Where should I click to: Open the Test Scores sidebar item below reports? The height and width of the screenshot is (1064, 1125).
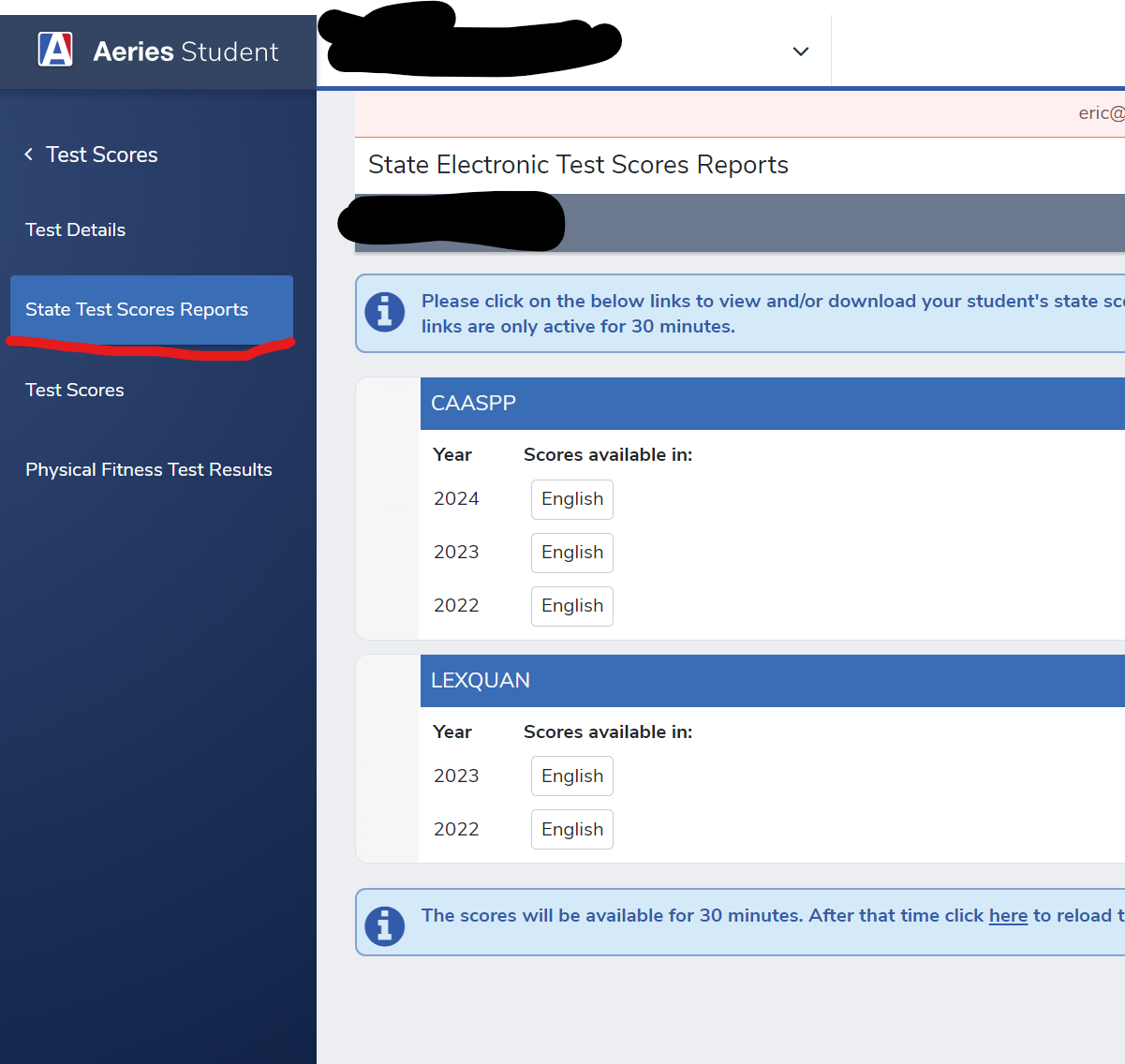click(x=75, y=390)
